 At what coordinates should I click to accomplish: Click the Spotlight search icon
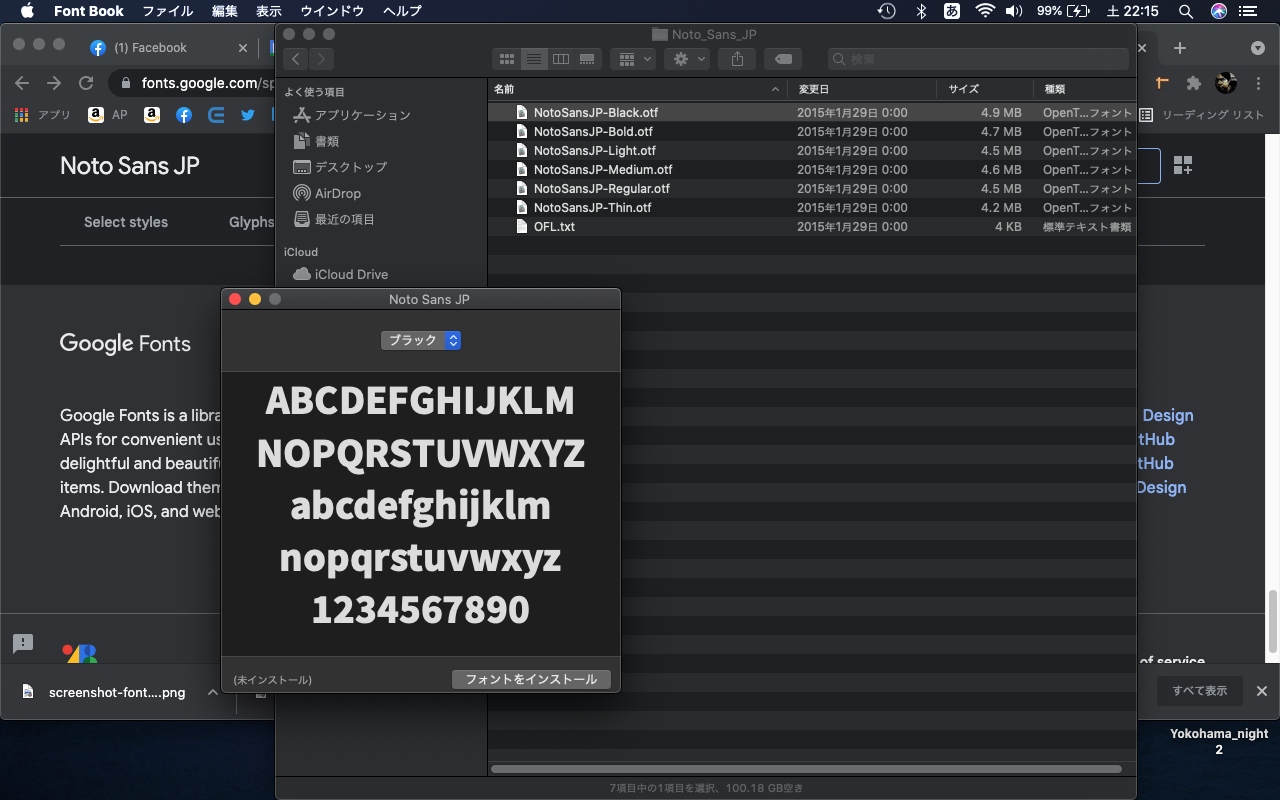(x=1186, y=11)
